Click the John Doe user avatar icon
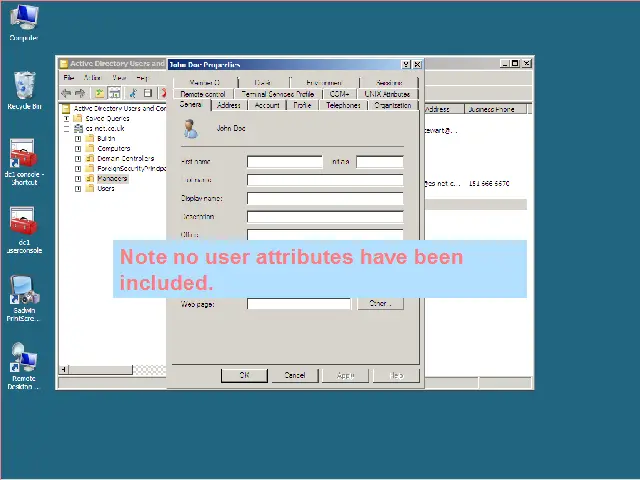 click(191, 129)
